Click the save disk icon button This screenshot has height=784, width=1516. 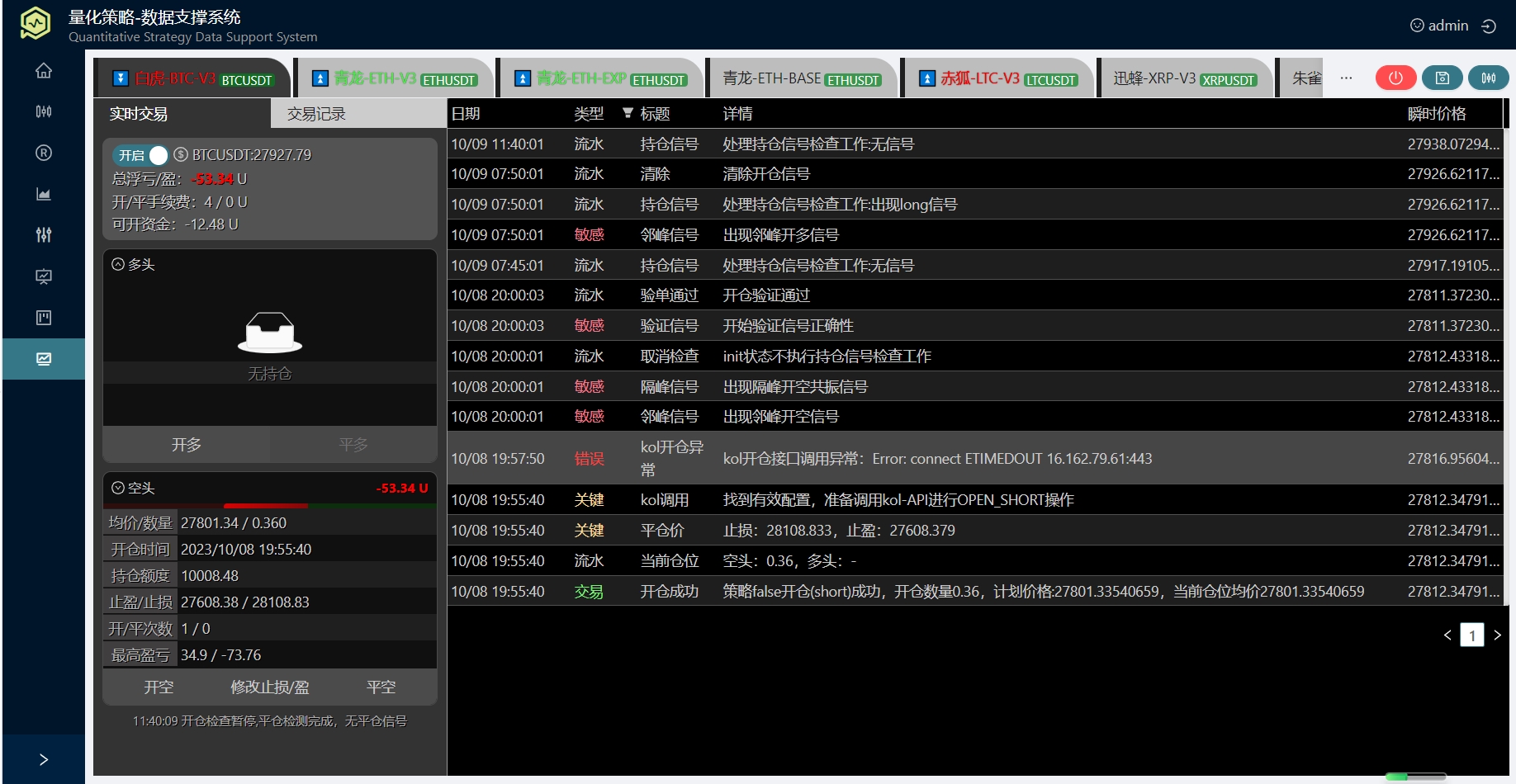click(x=1443, y=78)
